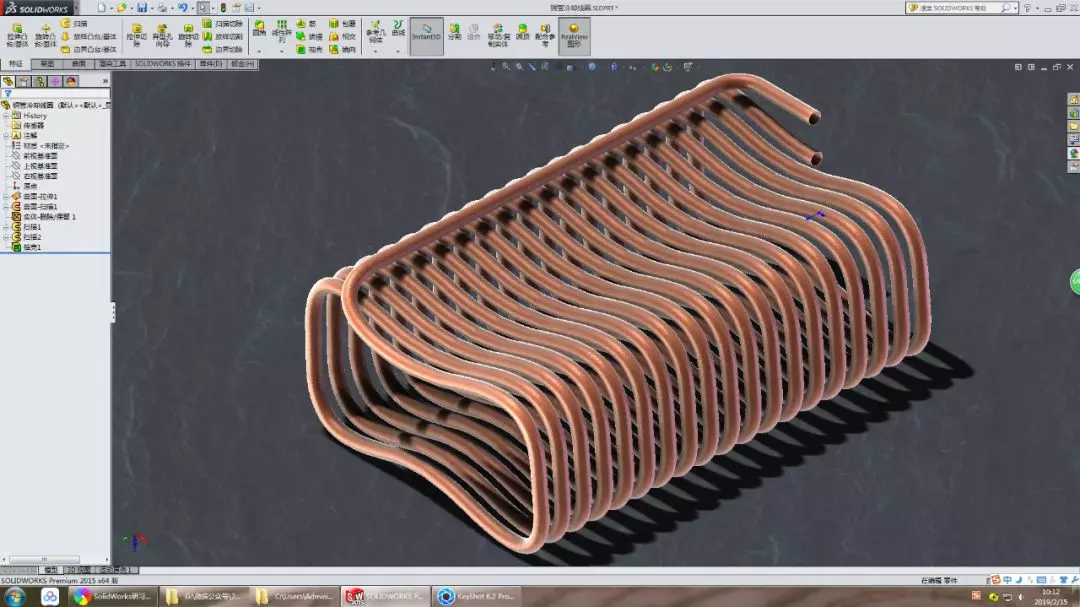Click the Undo arrow icon
The image size is (1080, 607).
183,8
